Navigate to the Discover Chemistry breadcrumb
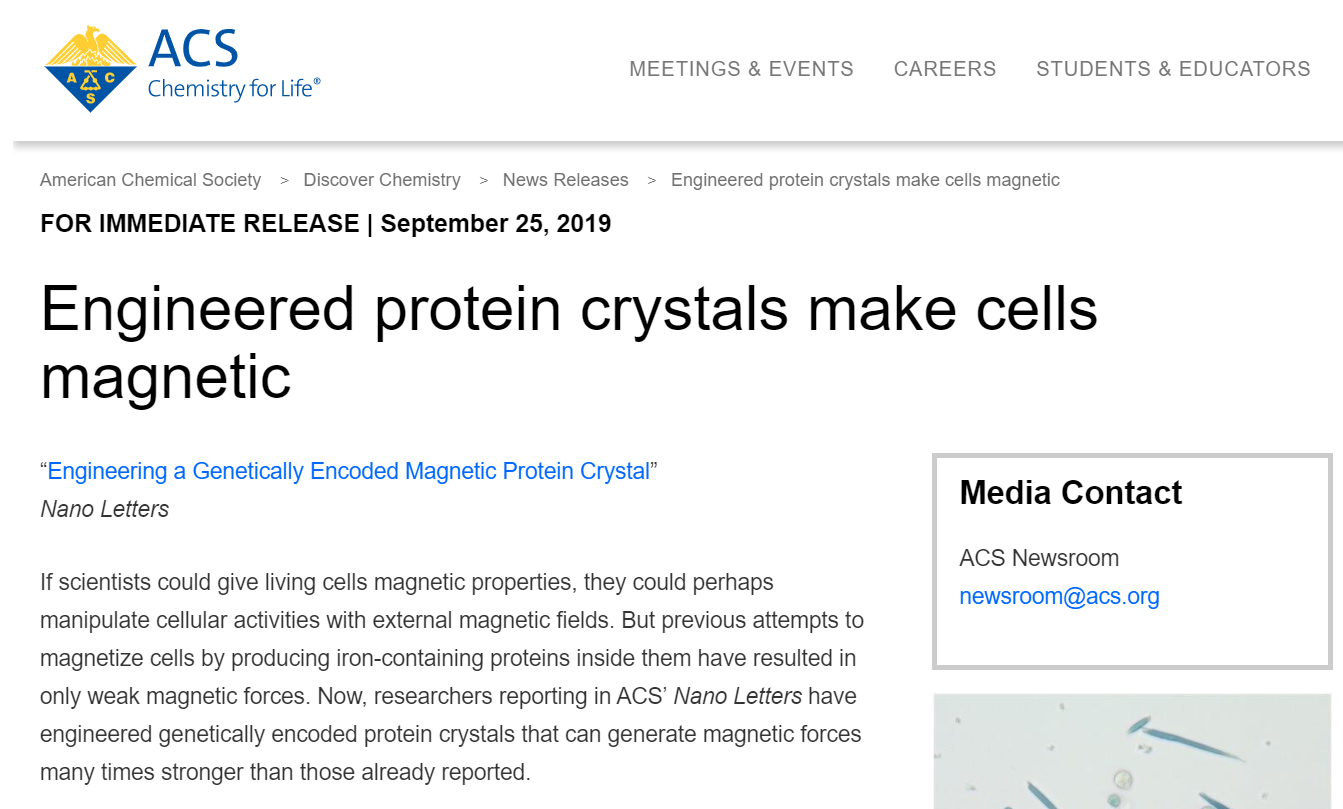 click(x=382, y=180)
